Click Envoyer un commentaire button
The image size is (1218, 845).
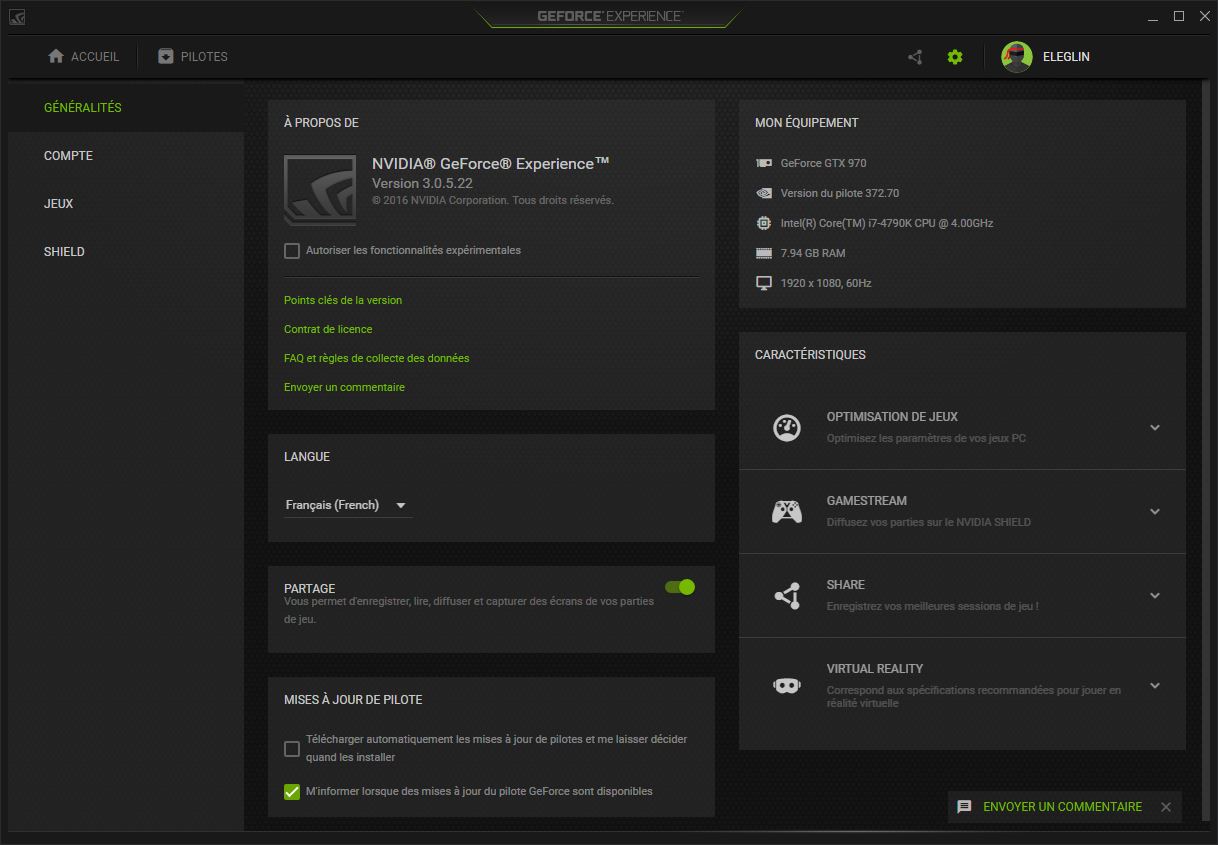point(1063,806)
